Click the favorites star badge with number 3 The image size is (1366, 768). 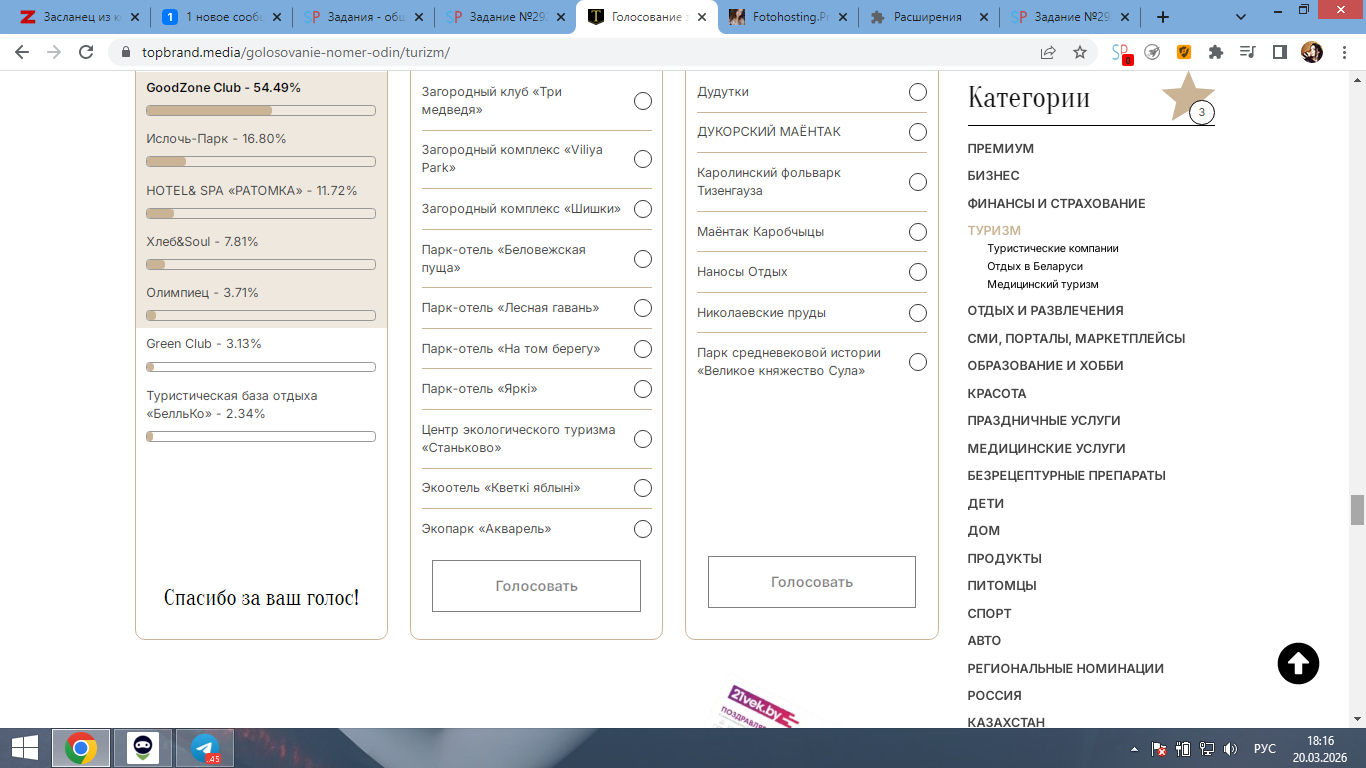(x=1201, y=112)
